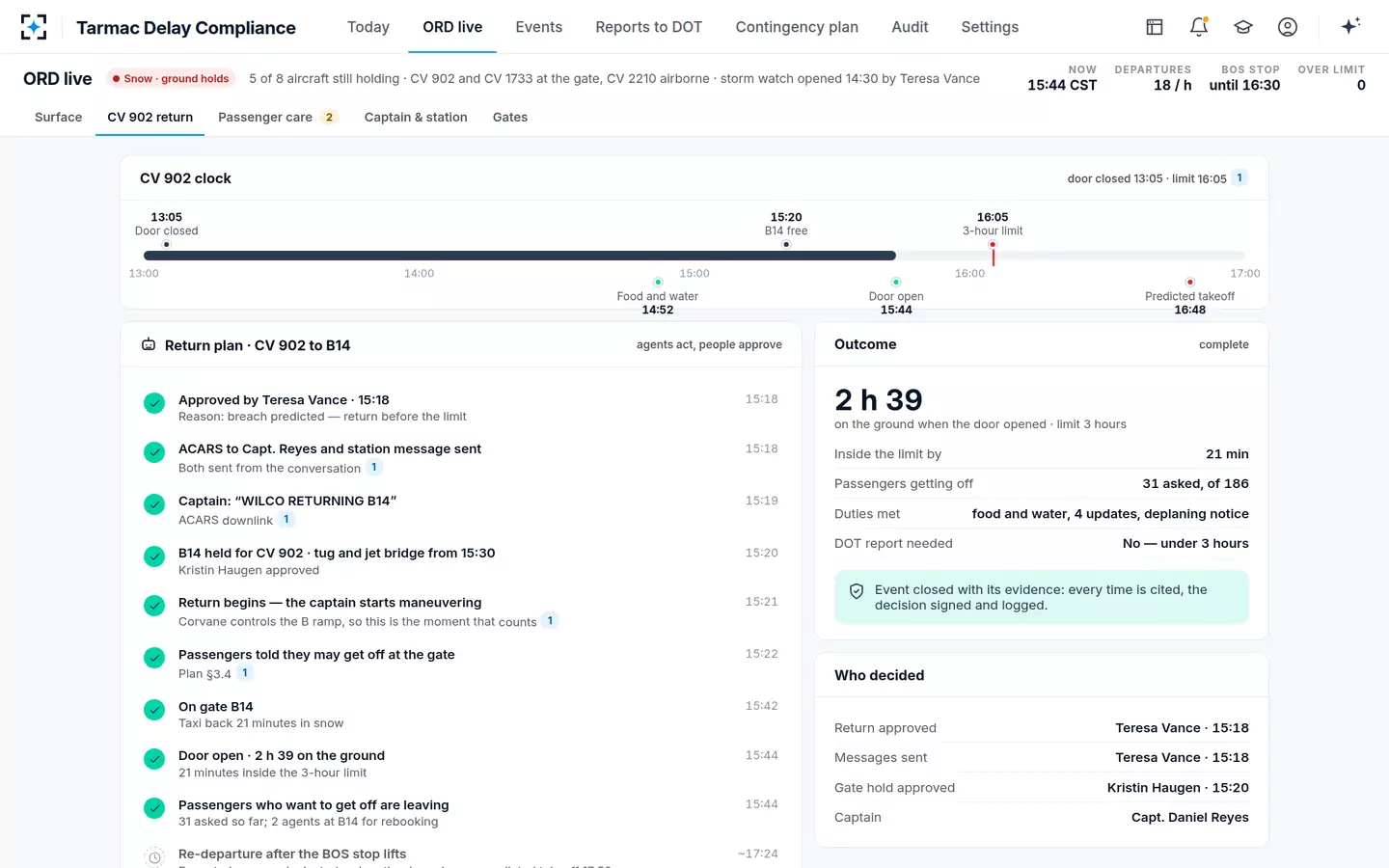Open Contingency plan page
Image resolution: width=1389 pixels, height=868 pixels.
tap(797, 27)
